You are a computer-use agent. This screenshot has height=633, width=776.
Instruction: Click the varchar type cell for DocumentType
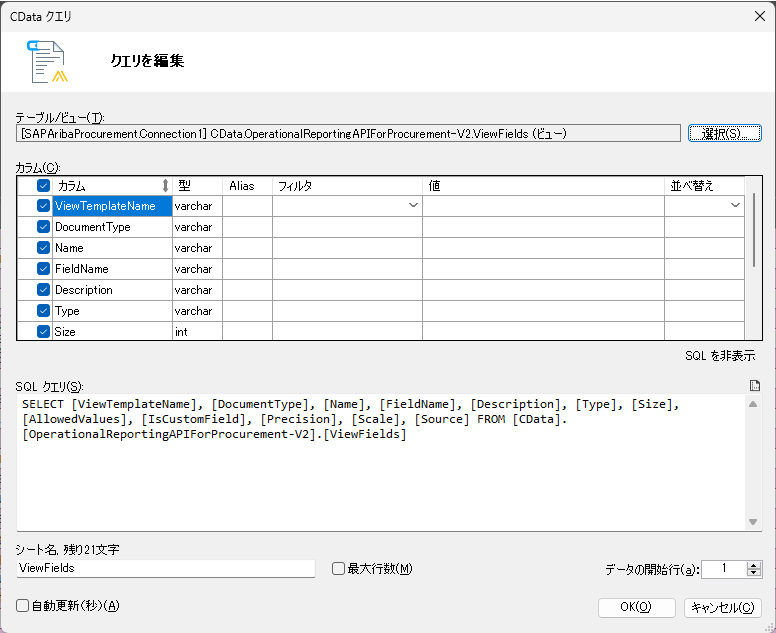click(197, 227)
